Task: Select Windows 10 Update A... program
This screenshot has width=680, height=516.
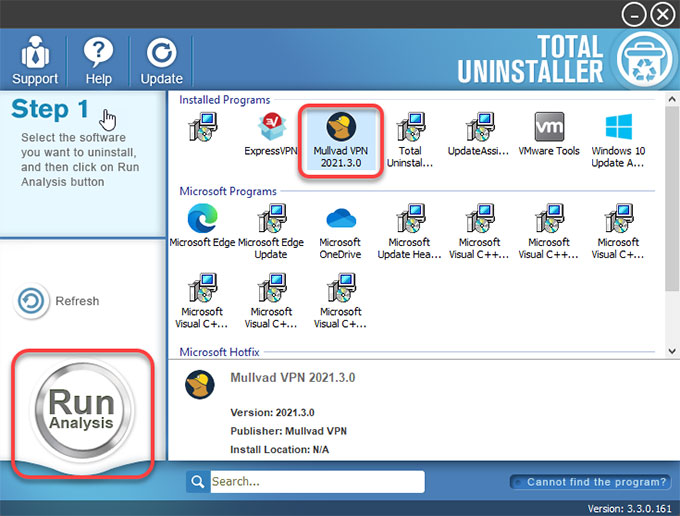Action: coord(618,140)
